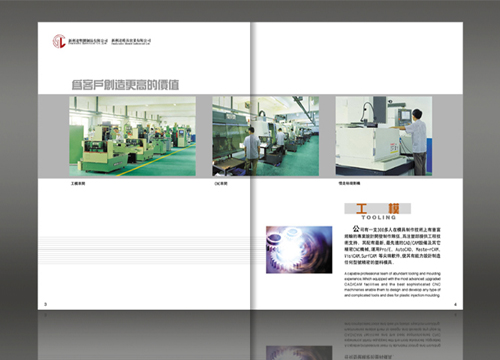Click the TOOLING subtitle text
500x360 pixels.
tap(379, 217)
